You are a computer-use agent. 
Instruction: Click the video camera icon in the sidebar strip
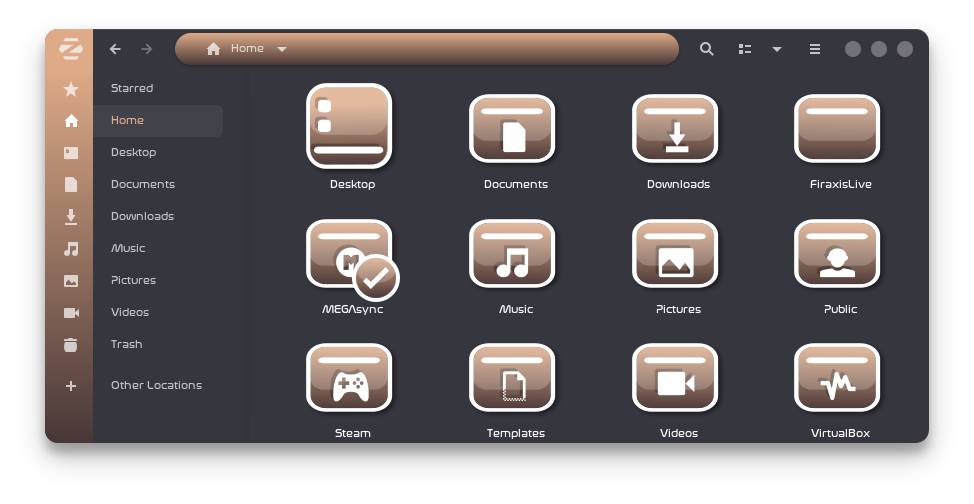pyautogui.click(x=71, y=313)
